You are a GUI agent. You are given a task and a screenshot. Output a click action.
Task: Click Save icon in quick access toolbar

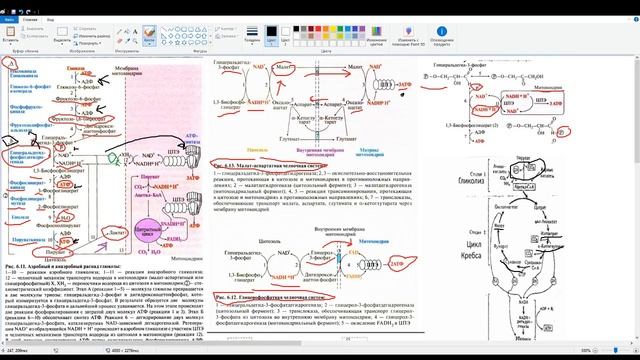13,12
